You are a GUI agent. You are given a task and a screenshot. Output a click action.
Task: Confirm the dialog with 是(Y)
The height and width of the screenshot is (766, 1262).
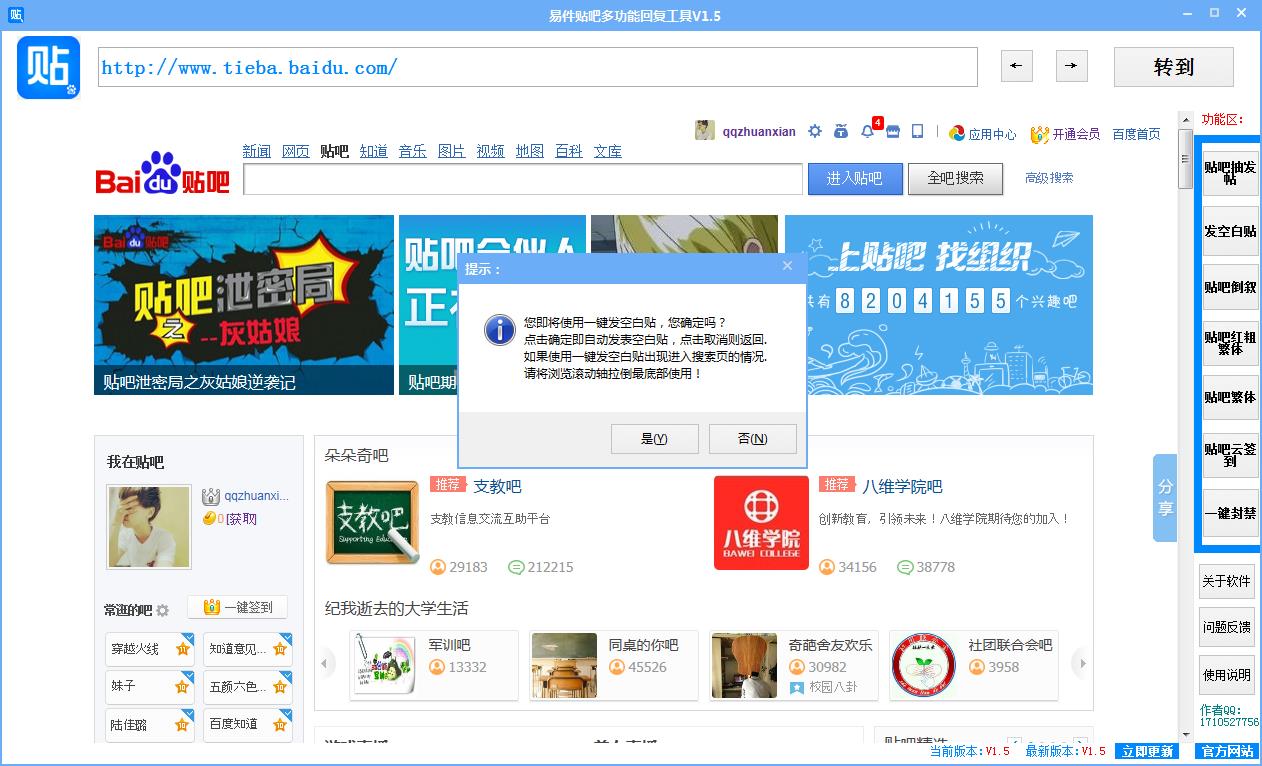click(x=654, y=438)
